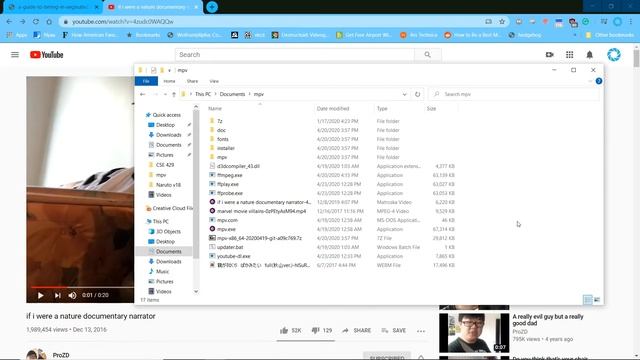Open A really evil guy video thumbnail
The width and height of the screenshot is (640, 360).
[x=474, y=333]
